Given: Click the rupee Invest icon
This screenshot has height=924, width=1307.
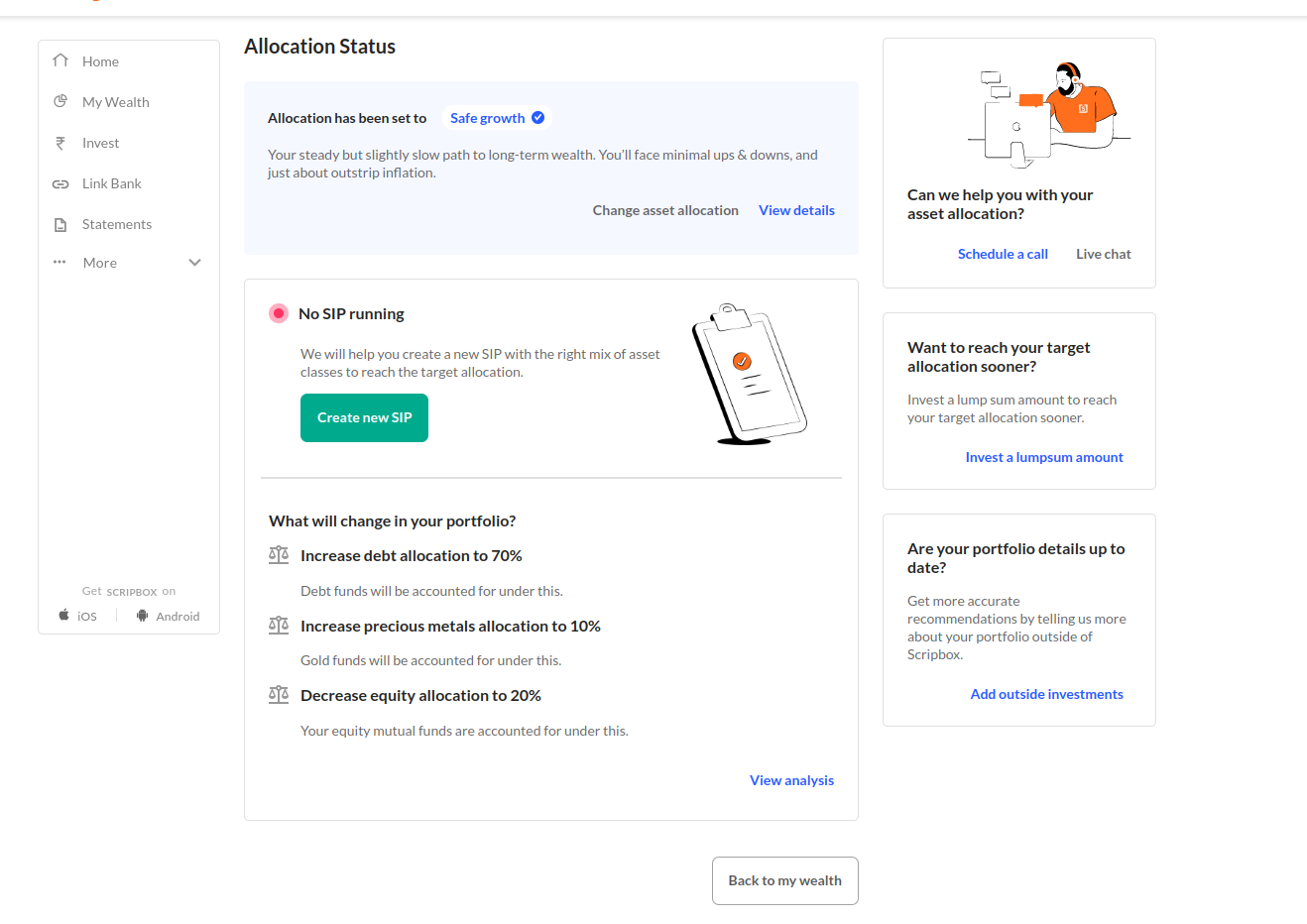Looking at the screenshot, I should point(60,143).
